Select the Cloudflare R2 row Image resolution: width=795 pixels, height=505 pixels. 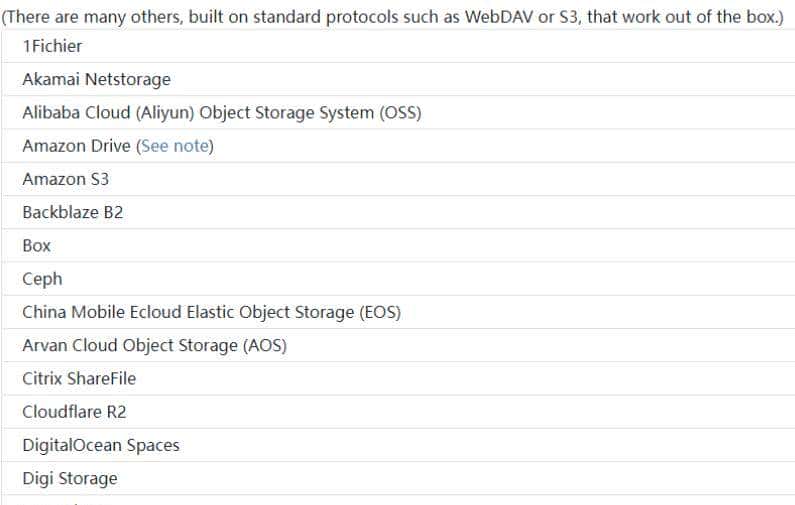74,412
